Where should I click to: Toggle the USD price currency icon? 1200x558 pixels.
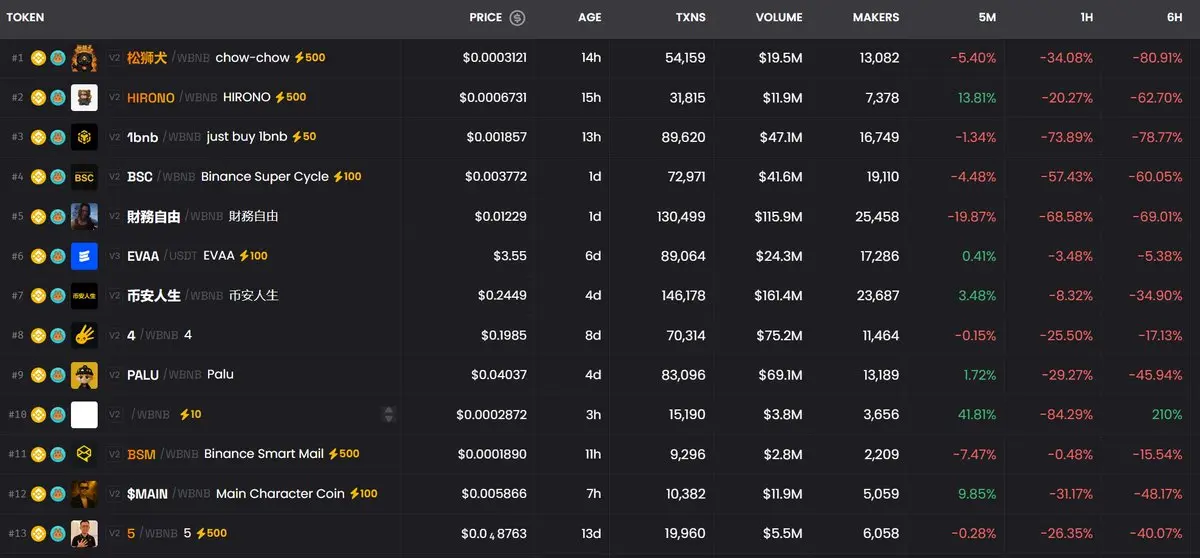click(517, 17)
